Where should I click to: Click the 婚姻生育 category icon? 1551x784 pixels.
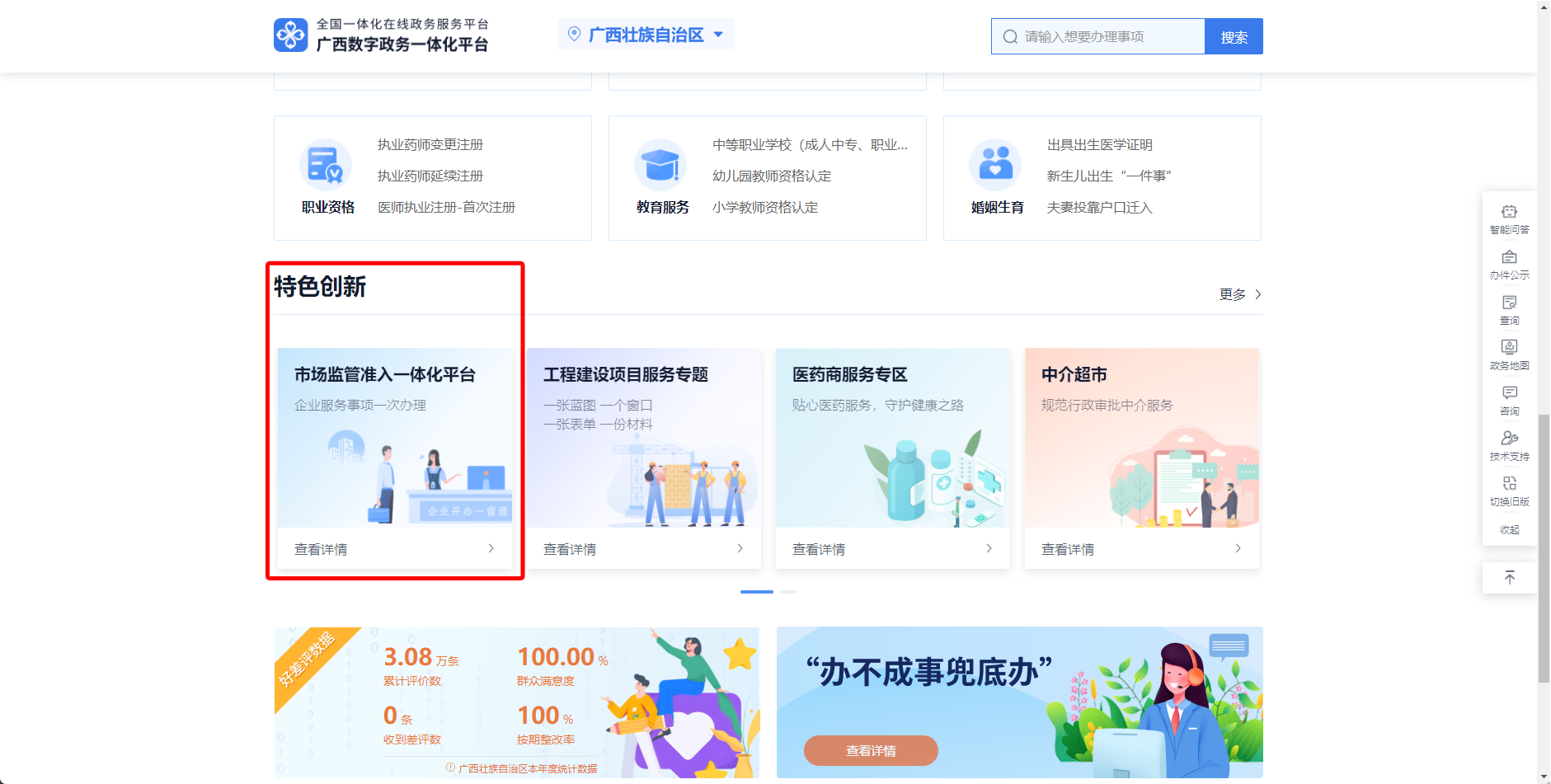point(995,165)
